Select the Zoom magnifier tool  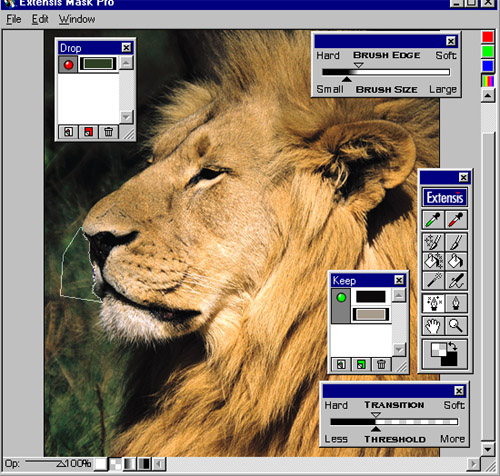tap(456, 326)
